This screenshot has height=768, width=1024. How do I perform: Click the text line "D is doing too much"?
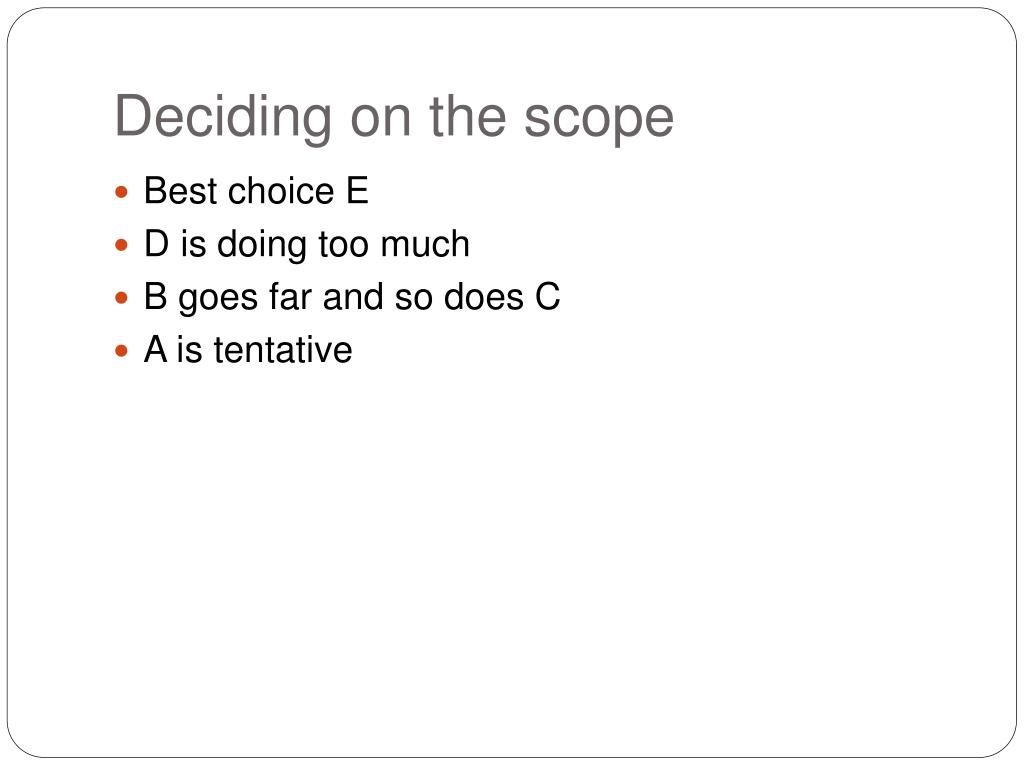pos(307,245)
